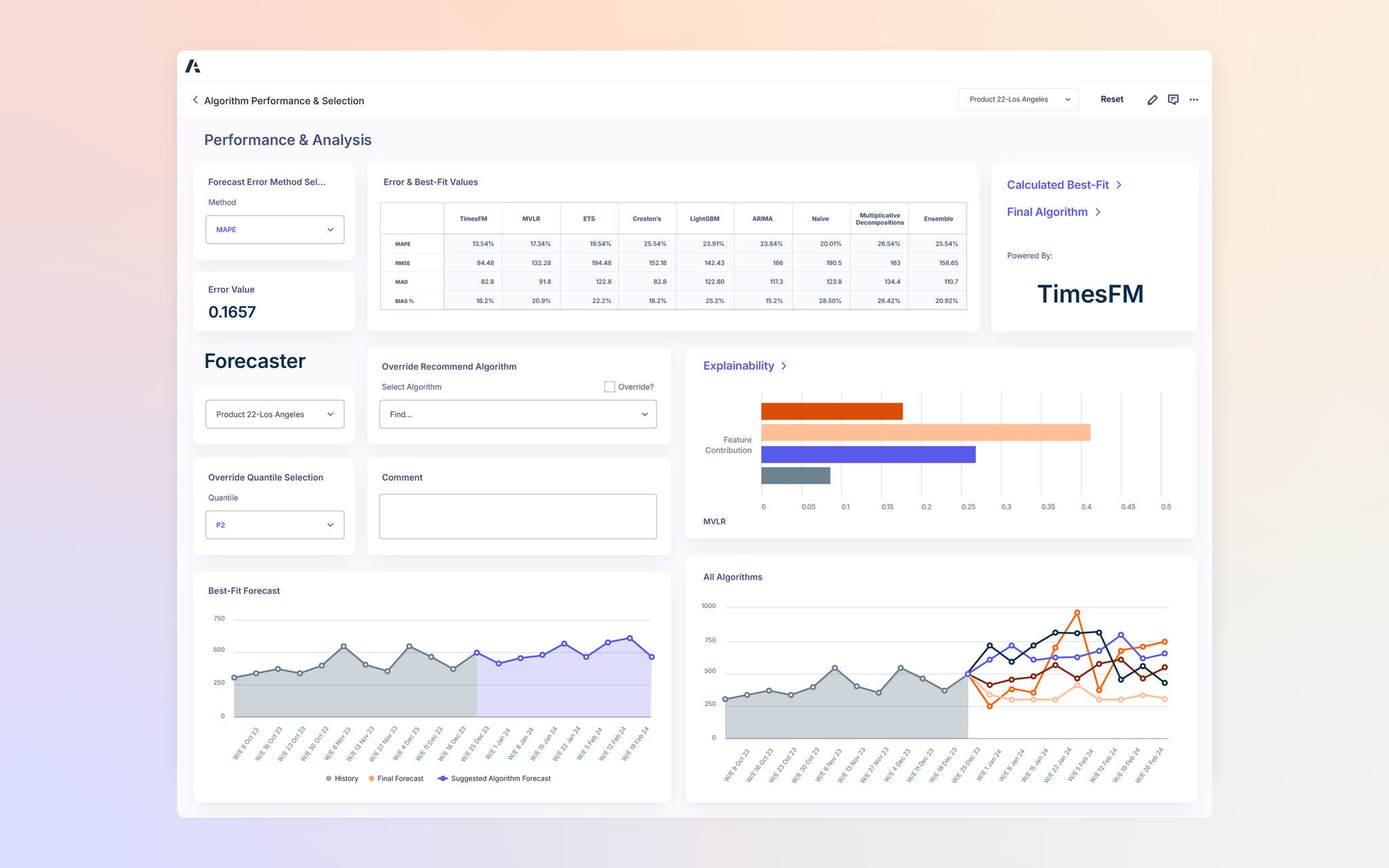Click the pencil edit icon
The image size is (1389, 868).
tap(1152, 100)
